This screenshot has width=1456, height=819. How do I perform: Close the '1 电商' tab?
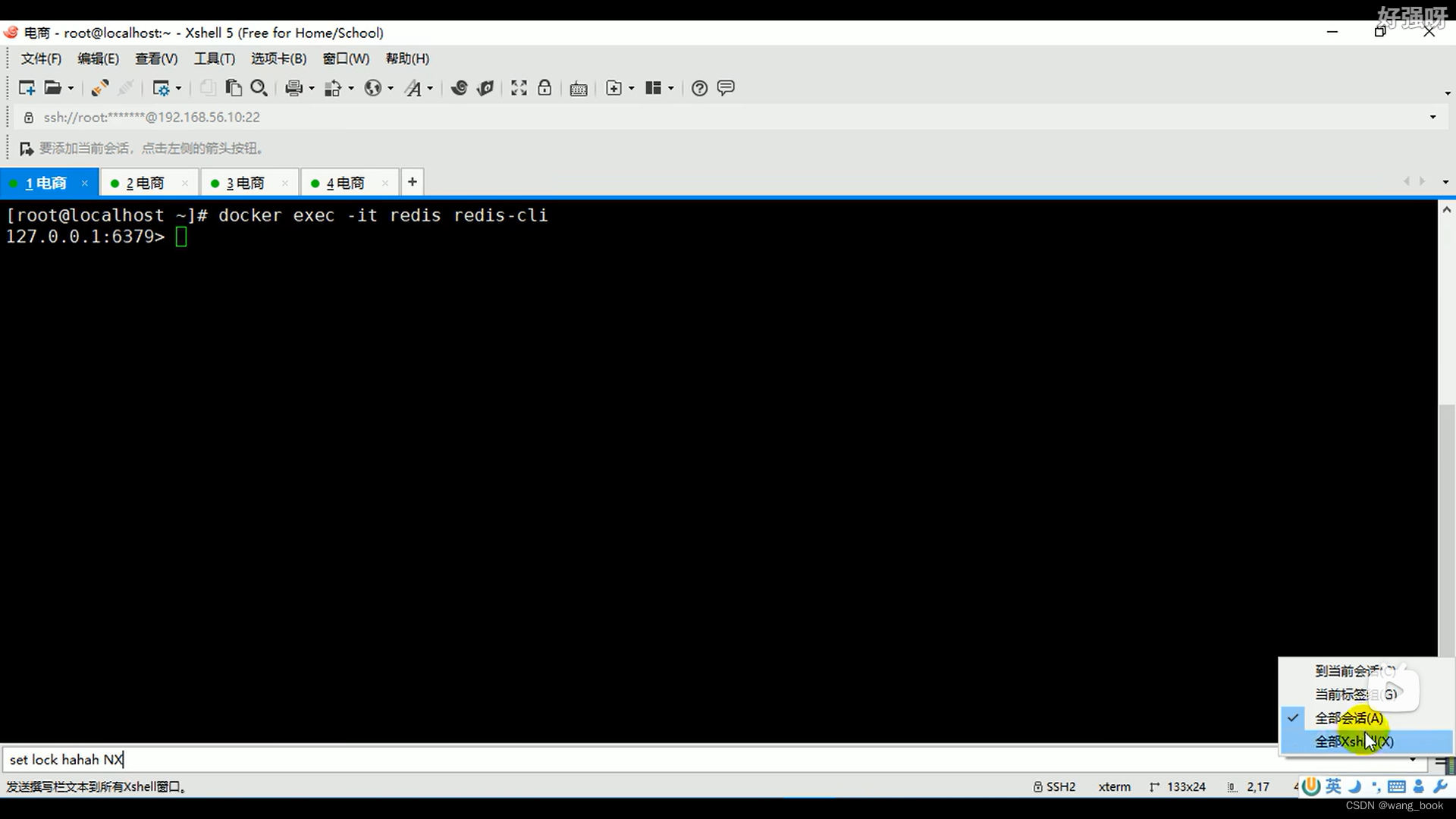point(85,183)
